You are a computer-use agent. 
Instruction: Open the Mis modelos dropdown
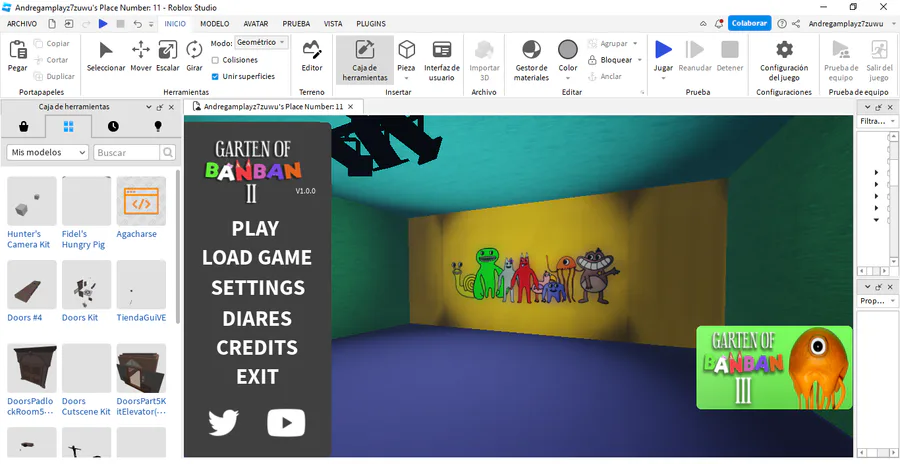tap(48, 152)
